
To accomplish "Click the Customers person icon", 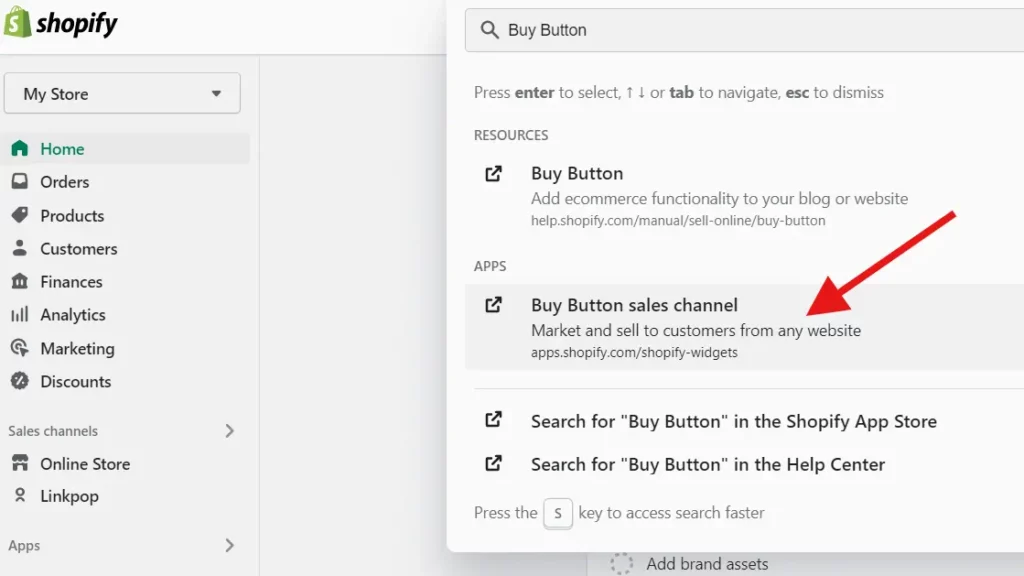I will pyautogui.click(x=20, y=248).
